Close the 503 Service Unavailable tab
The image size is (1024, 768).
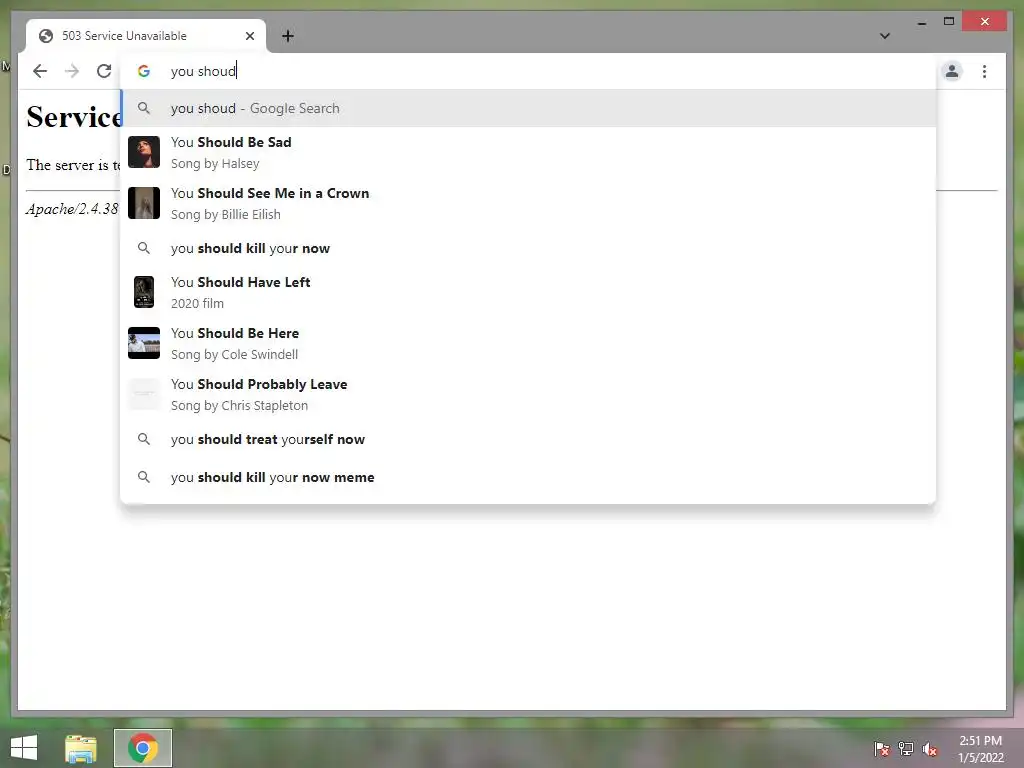[x=249, y=36]
